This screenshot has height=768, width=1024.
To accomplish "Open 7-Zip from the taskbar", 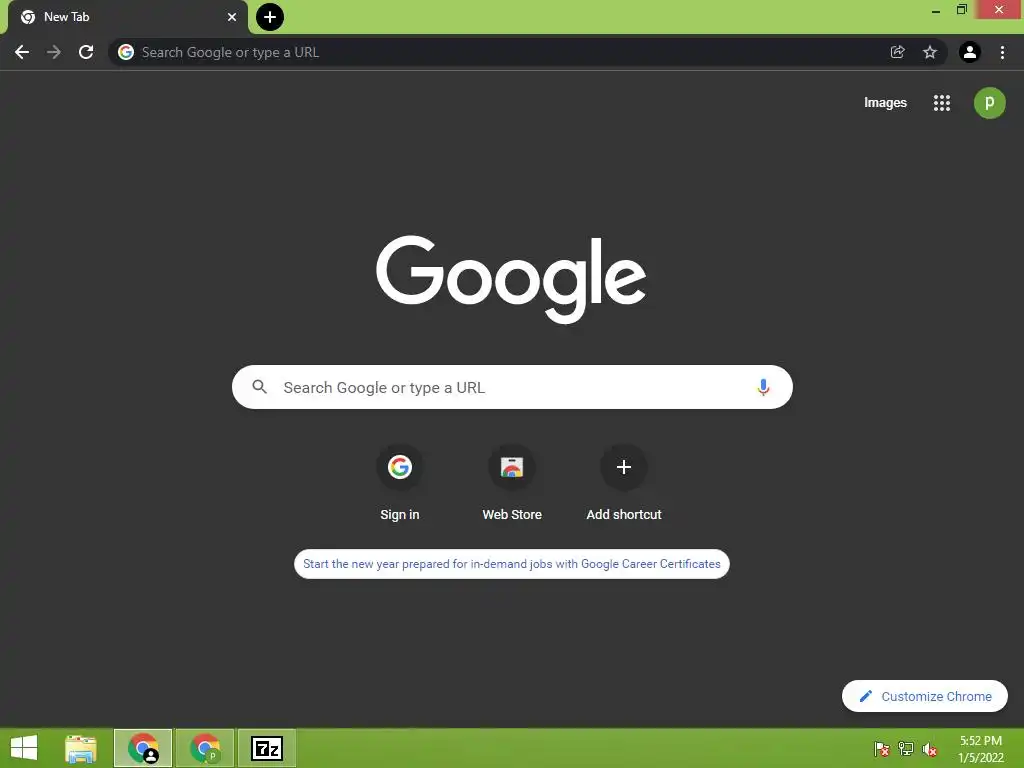I will coord(267,748).
